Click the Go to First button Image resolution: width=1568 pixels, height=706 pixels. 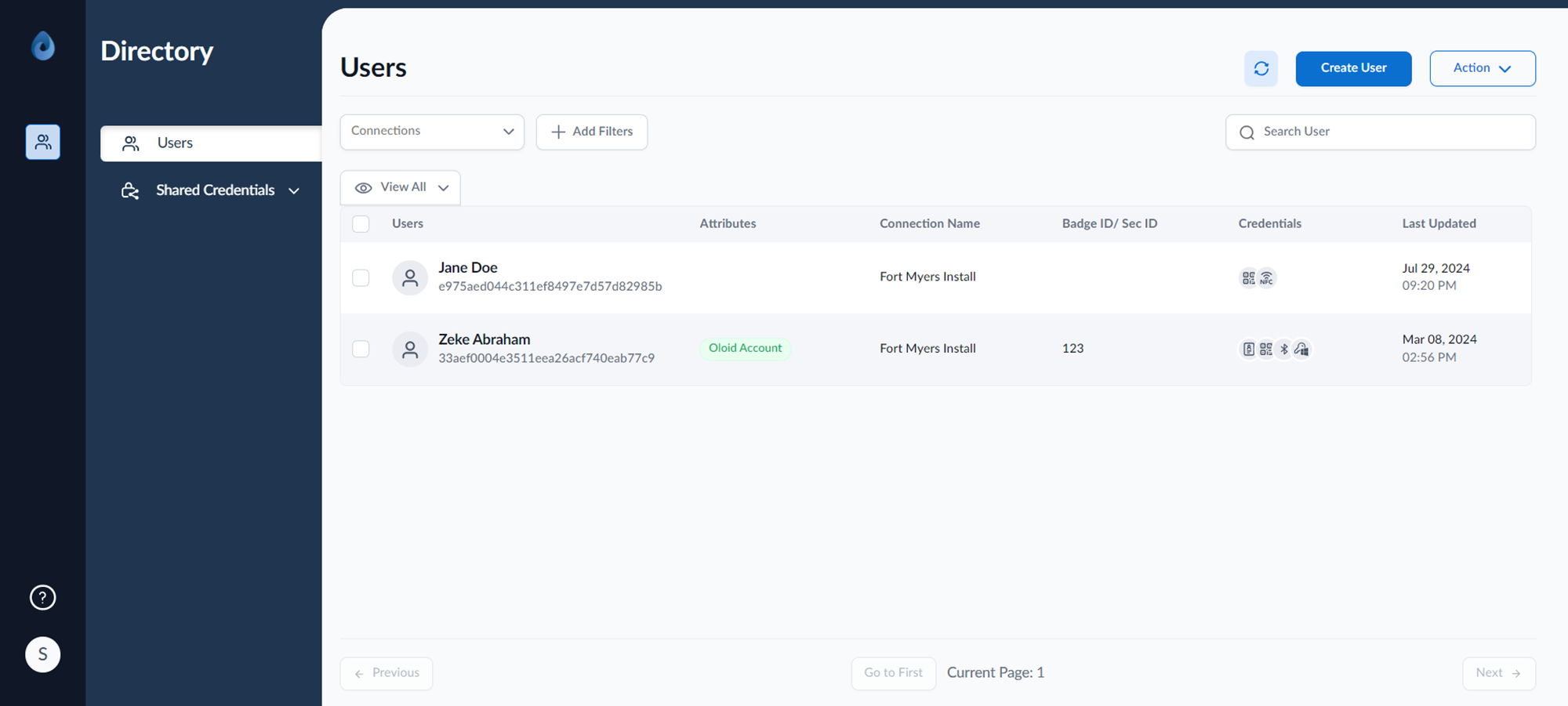(x=894, y=673)
